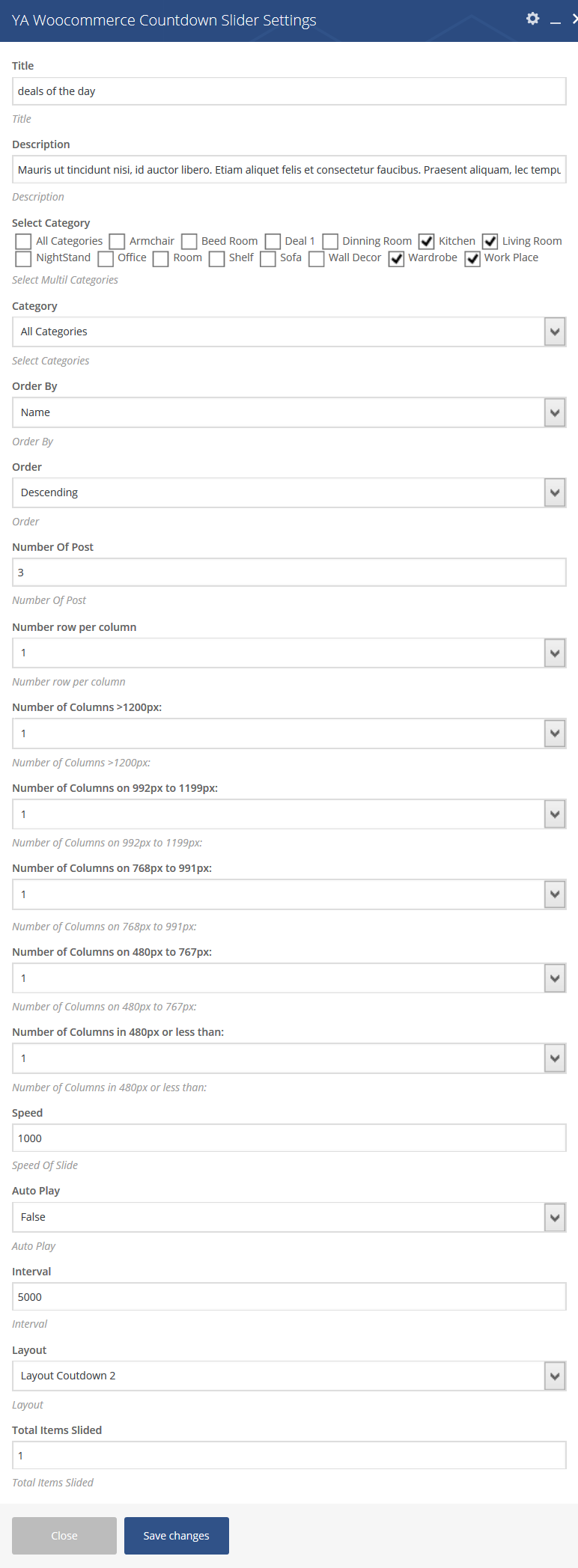Tick the Wall Decor checkbox
This screenshot has height=1568, width=578.
(x=316, y=258)
